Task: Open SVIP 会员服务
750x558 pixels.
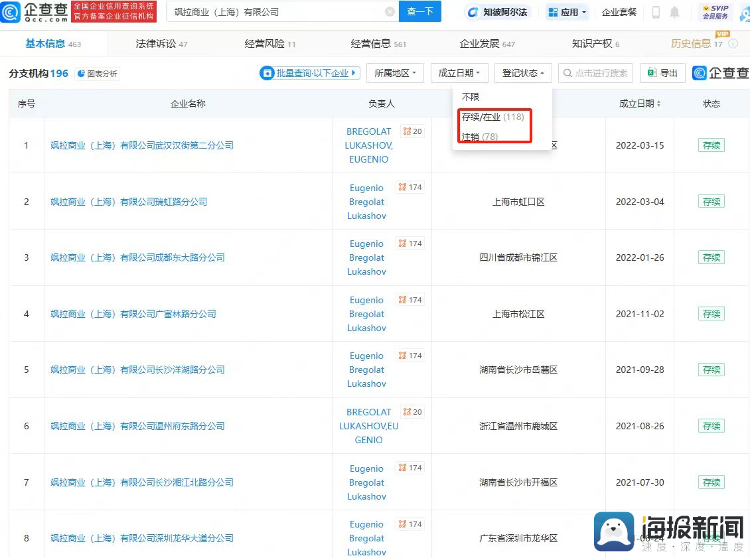Action: [x=716, y=12]
